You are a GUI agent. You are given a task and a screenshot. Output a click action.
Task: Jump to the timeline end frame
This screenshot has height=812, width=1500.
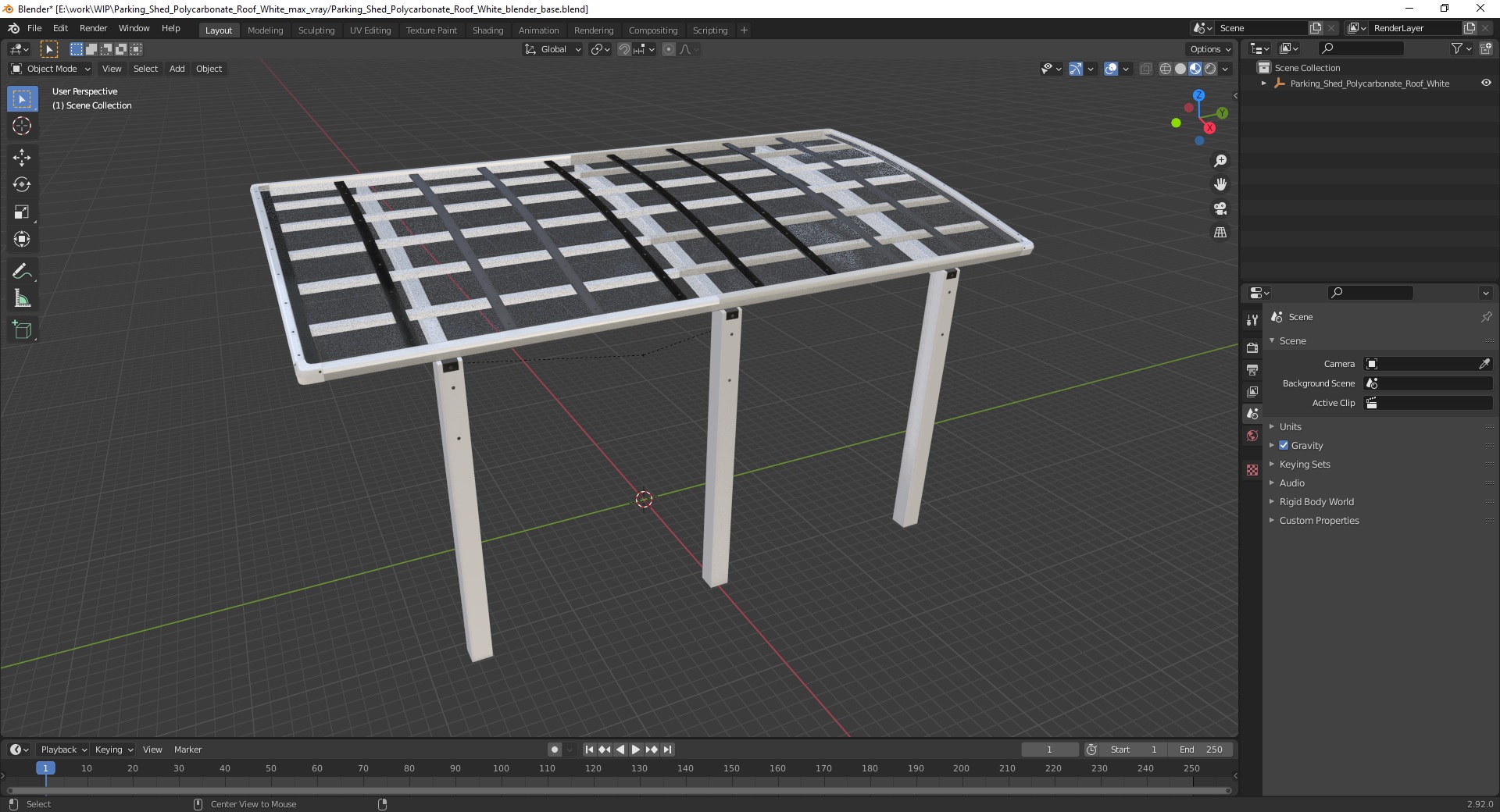667,750
